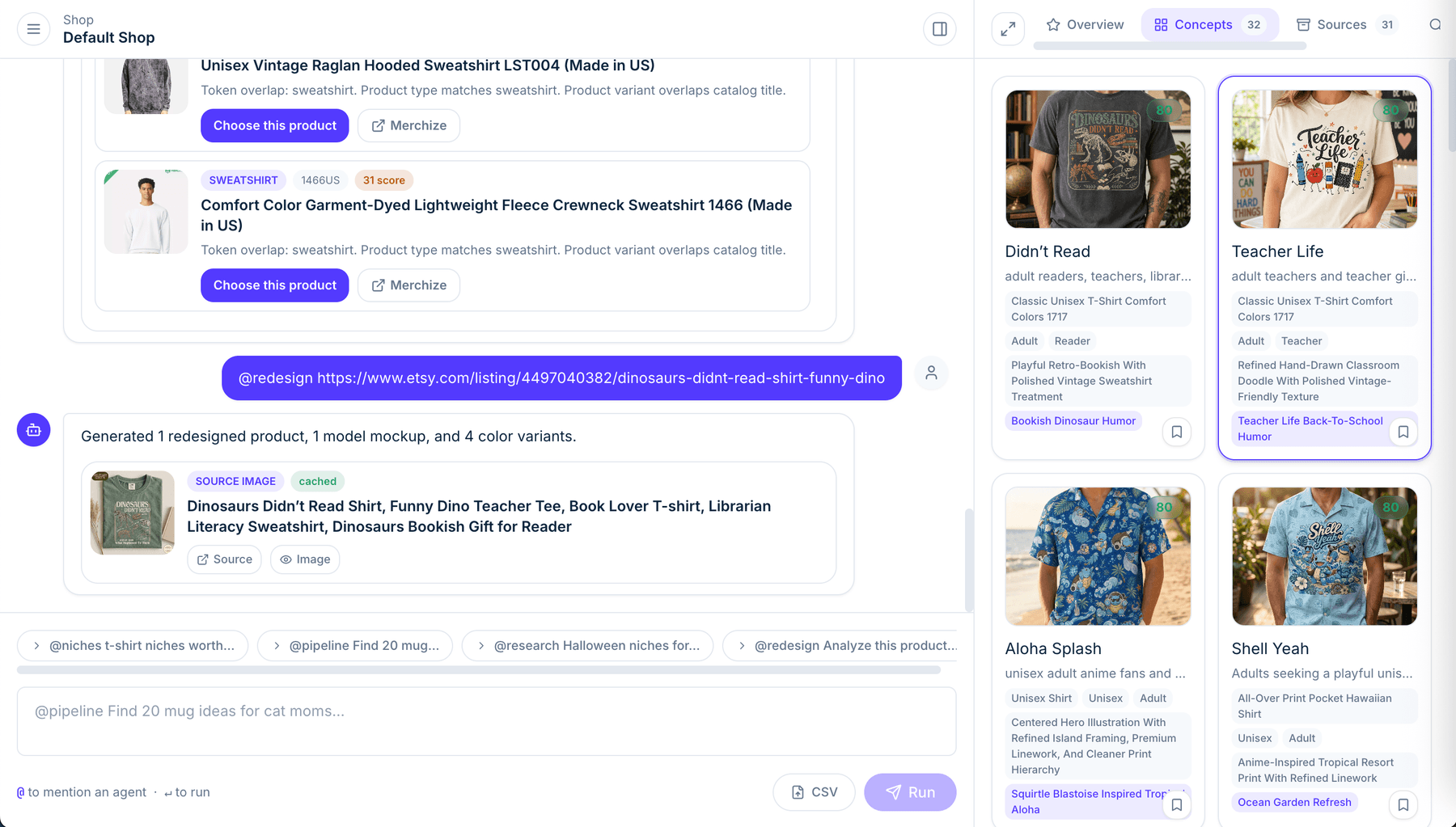This screenshot has width=1456, height=827.
Task: Export results with the CSV button
Action: click(x=814, y=792)
